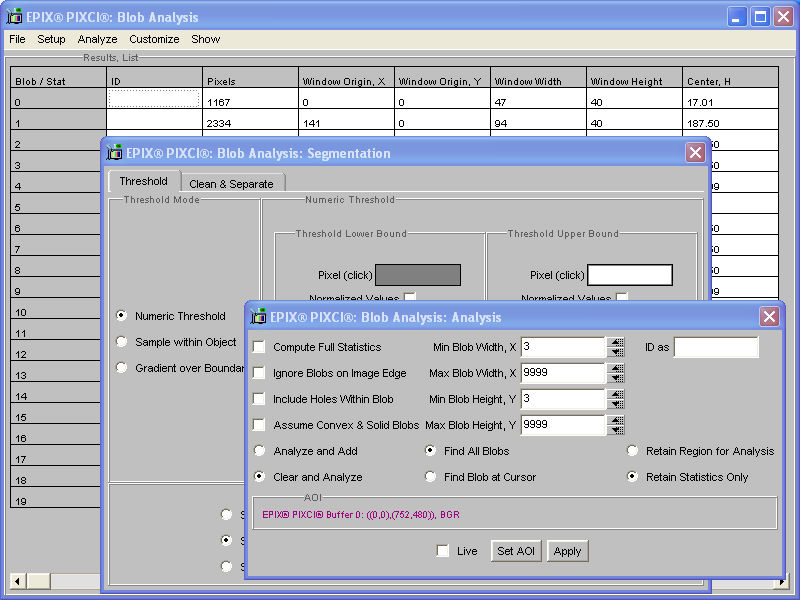The image size is (800, 600).
Task: Choose Retain Region for Analysis
Action: (632, 451)
